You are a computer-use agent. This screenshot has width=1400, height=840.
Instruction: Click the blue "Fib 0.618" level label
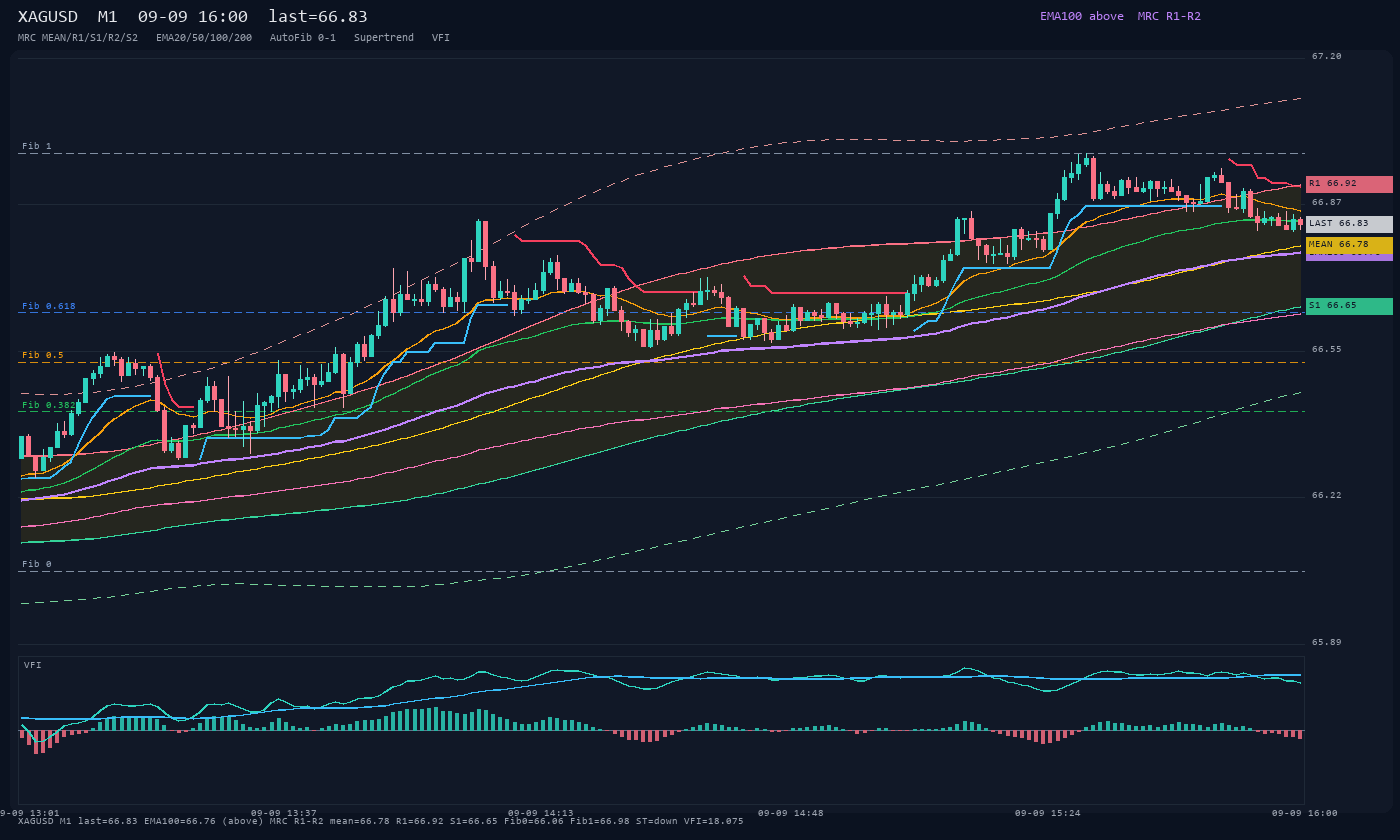49,306
